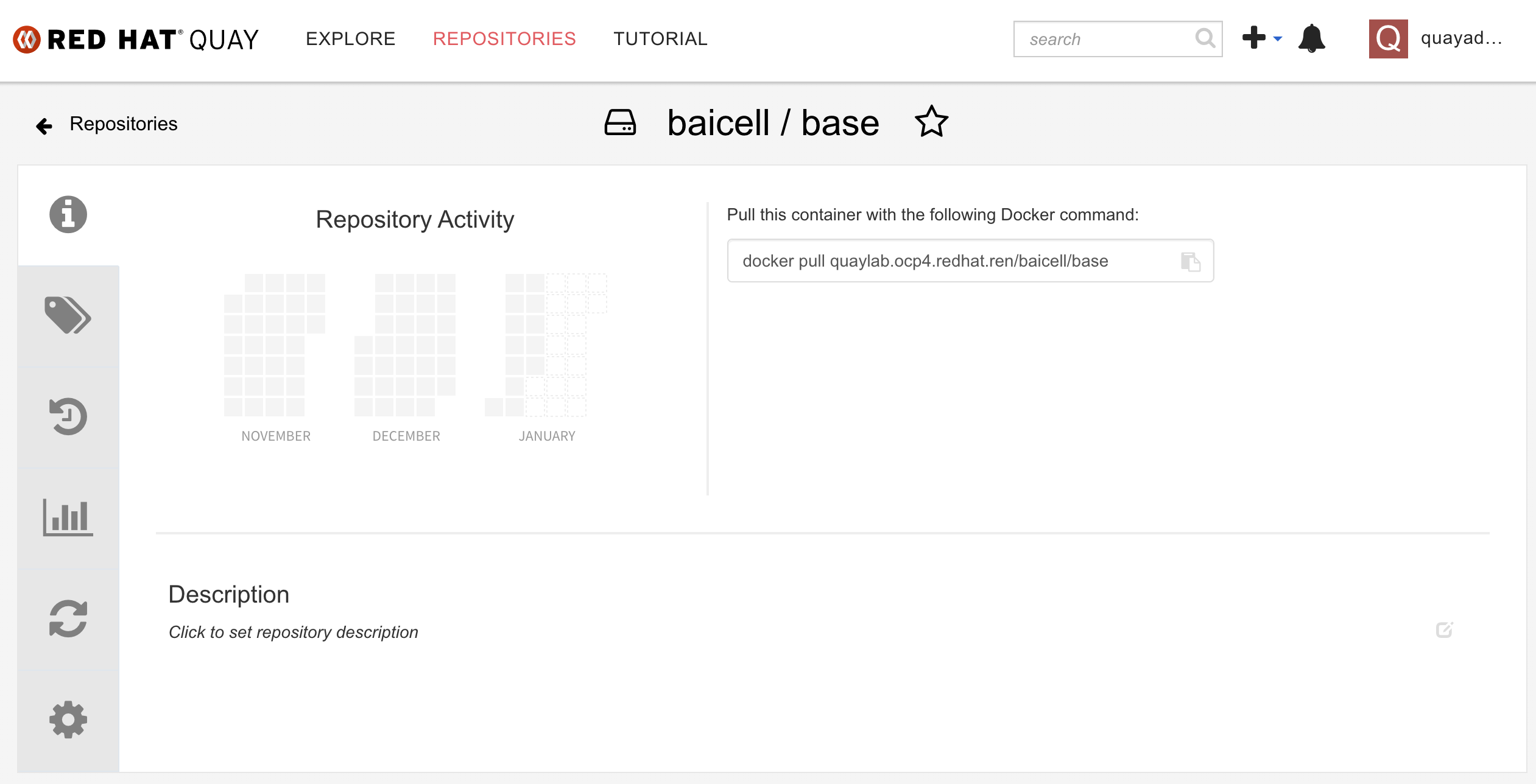Image resolution: width=1536 pixels, height=784 pixels.
Task: Copy the docker pull command
Action: (x=1190, y=262)
